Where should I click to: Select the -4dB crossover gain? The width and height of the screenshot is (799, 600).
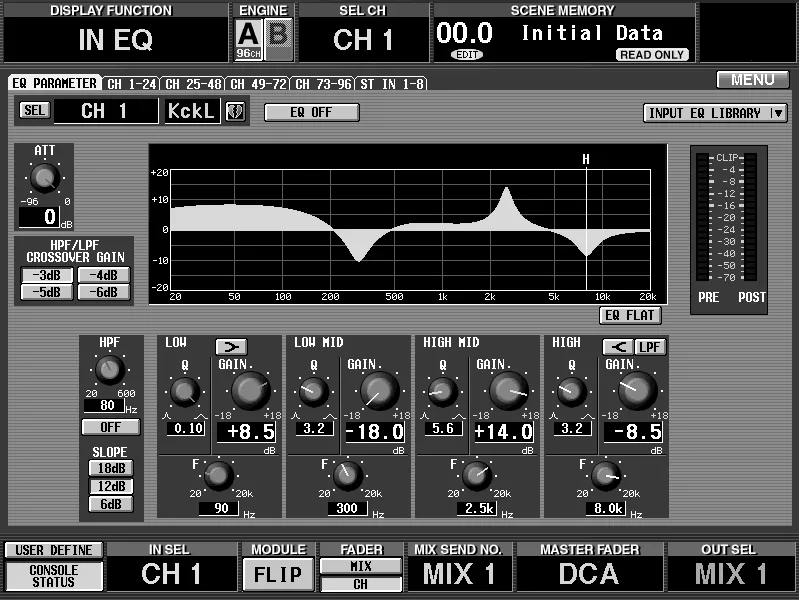pyautogui.click(x=103, y=275)
